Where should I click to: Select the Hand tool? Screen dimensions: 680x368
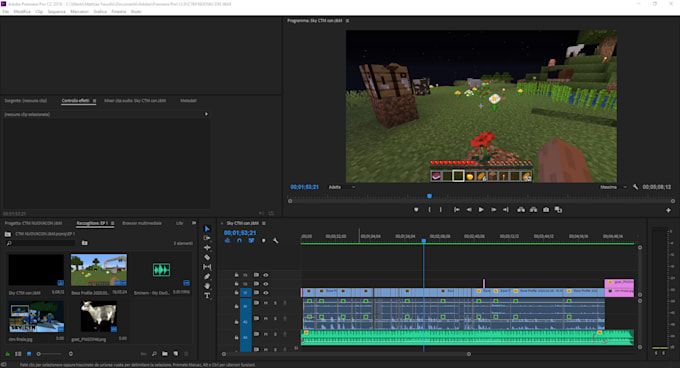tap(207, 286)
